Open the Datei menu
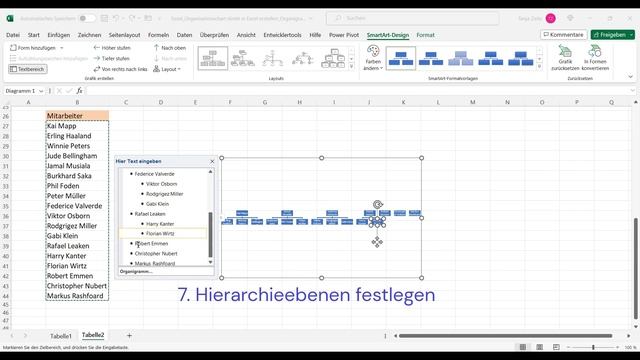The width and height of the screenshot is (640, 360). (x=13, y=35)
